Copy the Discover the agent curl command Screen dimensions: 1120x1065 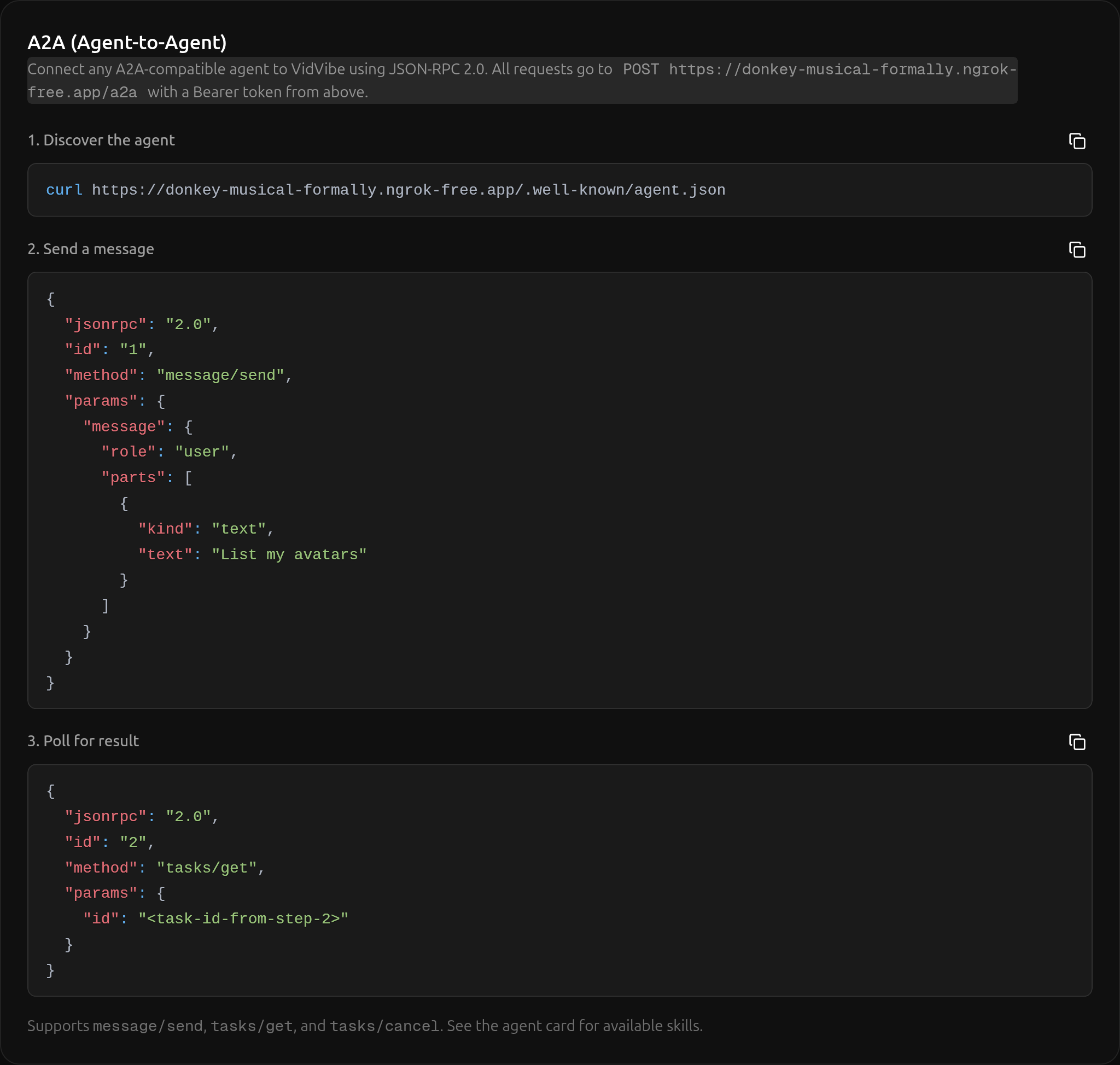[x=1077, y=141]
